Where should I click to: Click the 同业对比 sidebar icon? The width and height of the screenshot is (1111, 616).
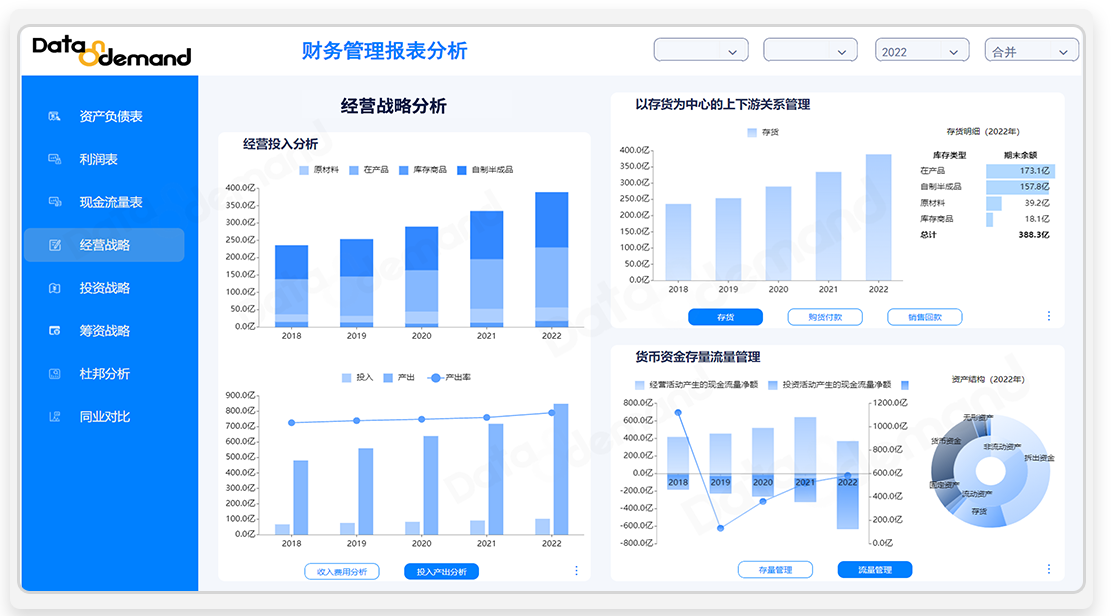pos(55,417)
